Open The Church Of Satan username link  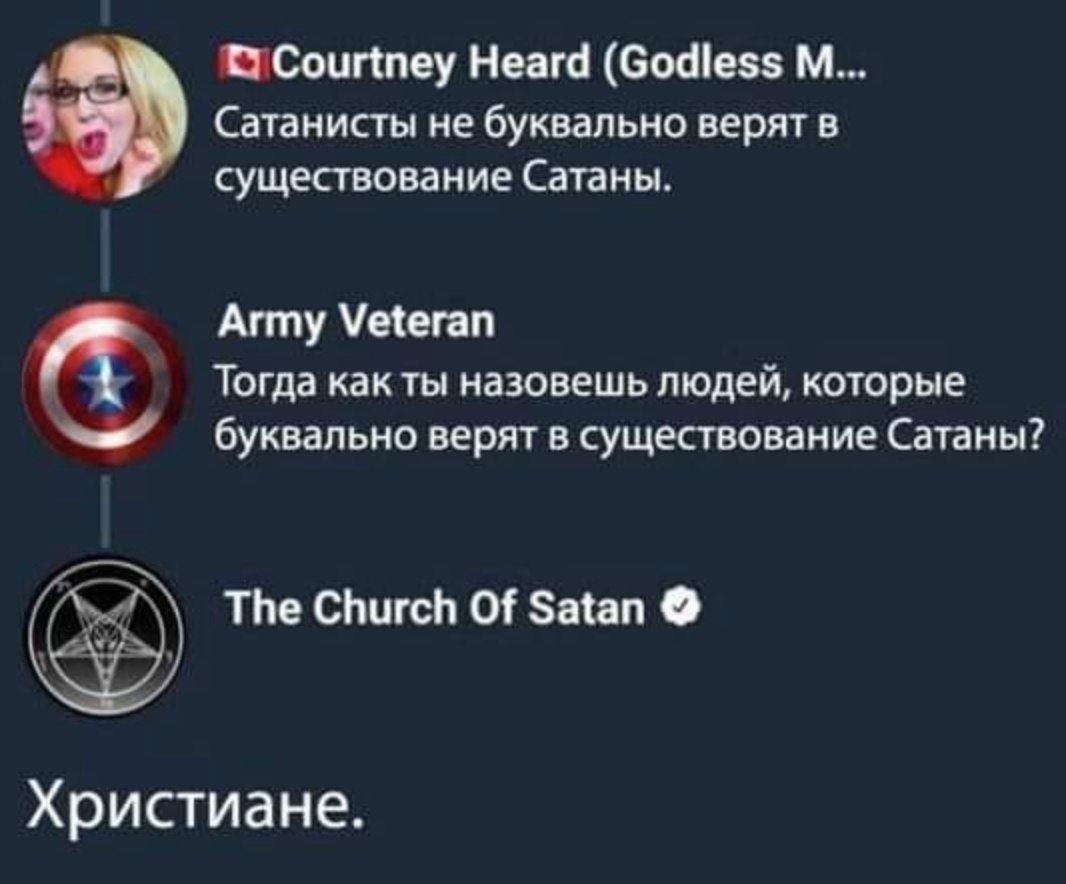coord(435,608)
